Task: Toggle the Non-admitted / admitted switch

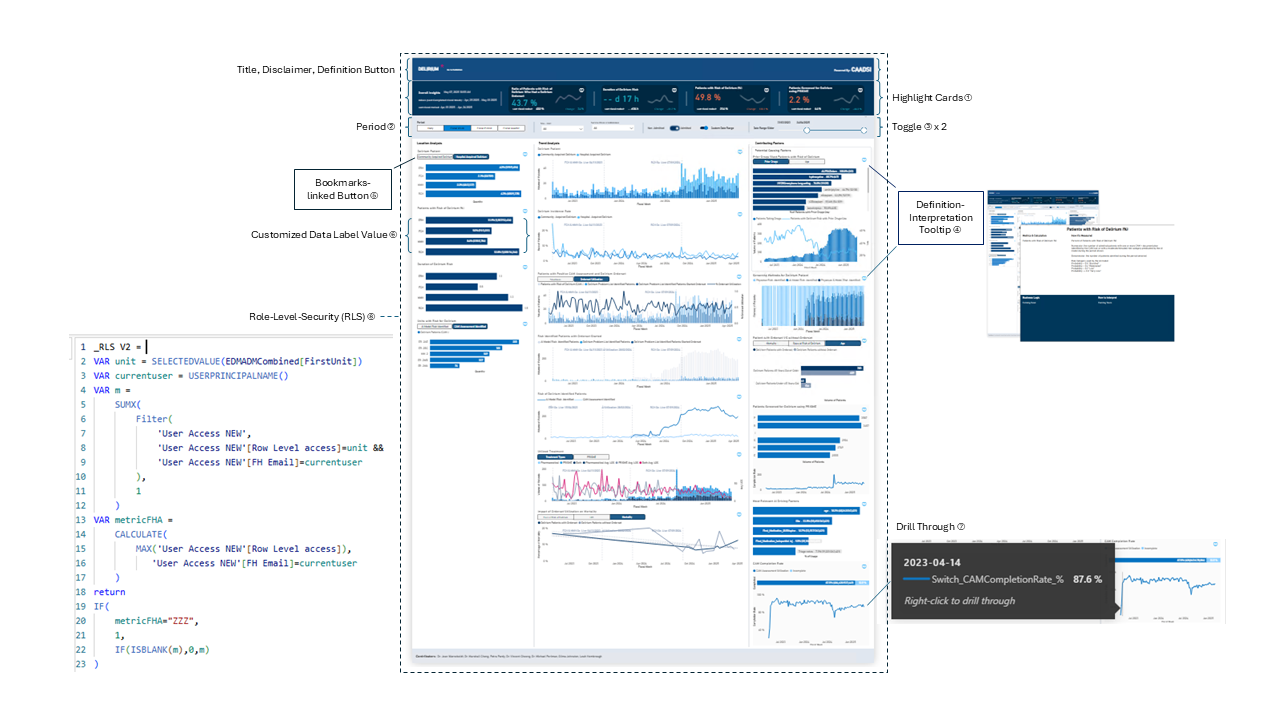Action: [x=675, y=128]
